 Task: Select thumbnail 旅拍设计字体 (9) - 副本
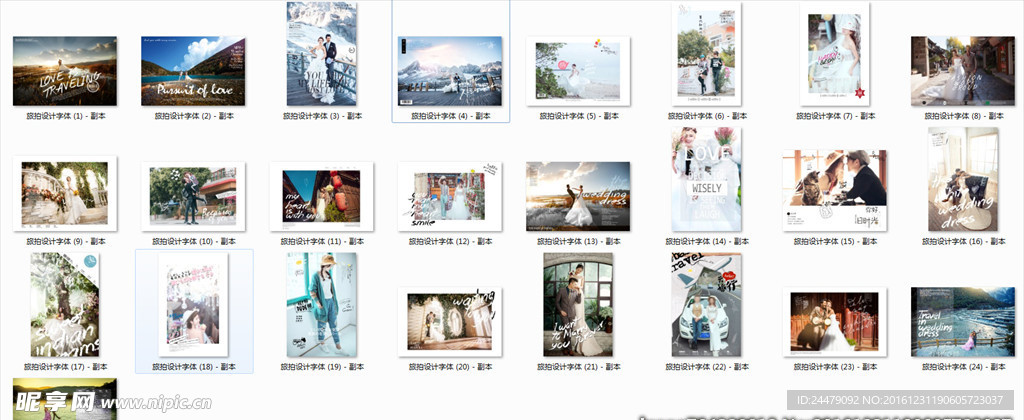point(65,193)
